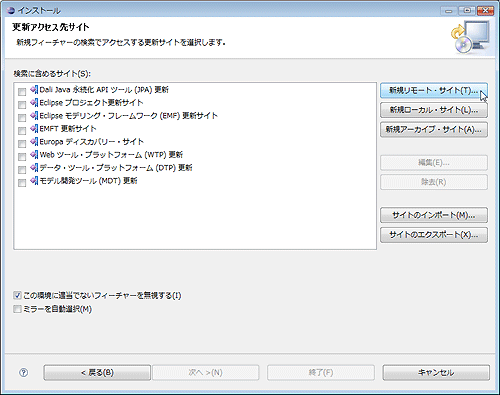Check the Eclipse プロジェクト更新サイト checkbox
500x395 pixels.
tap(22, 105)
